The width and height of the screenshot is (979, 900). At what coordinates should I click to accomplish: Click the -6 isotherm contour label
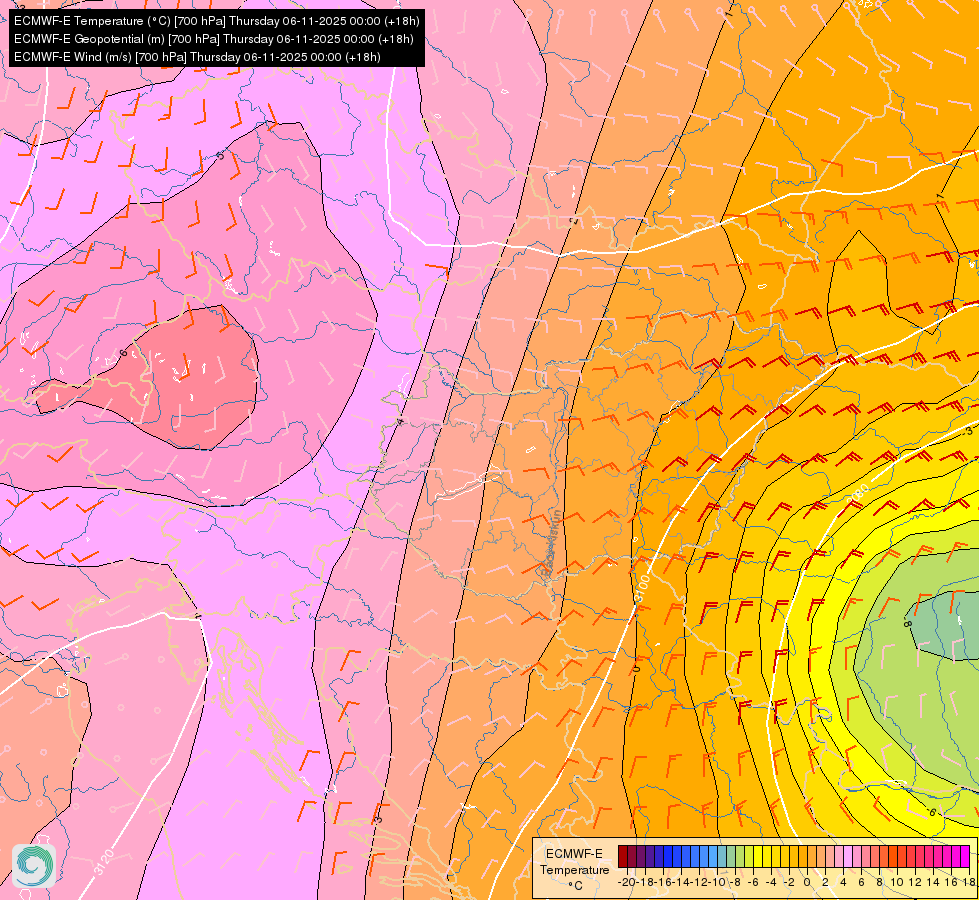pos(930,812)
